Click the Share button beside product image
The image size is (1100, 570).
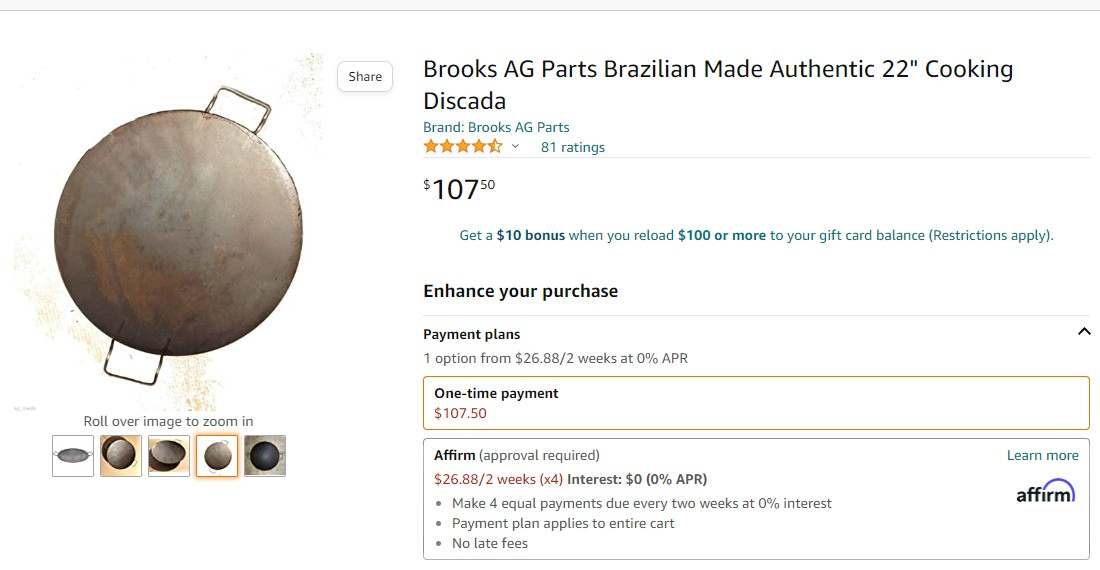pos(365,77)
